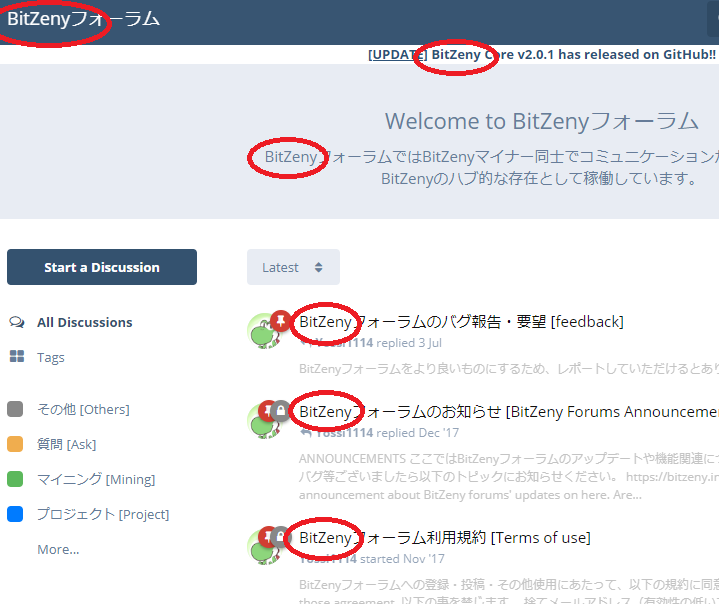719x604 pixels.
Task: Start a Discussion
Action: 102,267
